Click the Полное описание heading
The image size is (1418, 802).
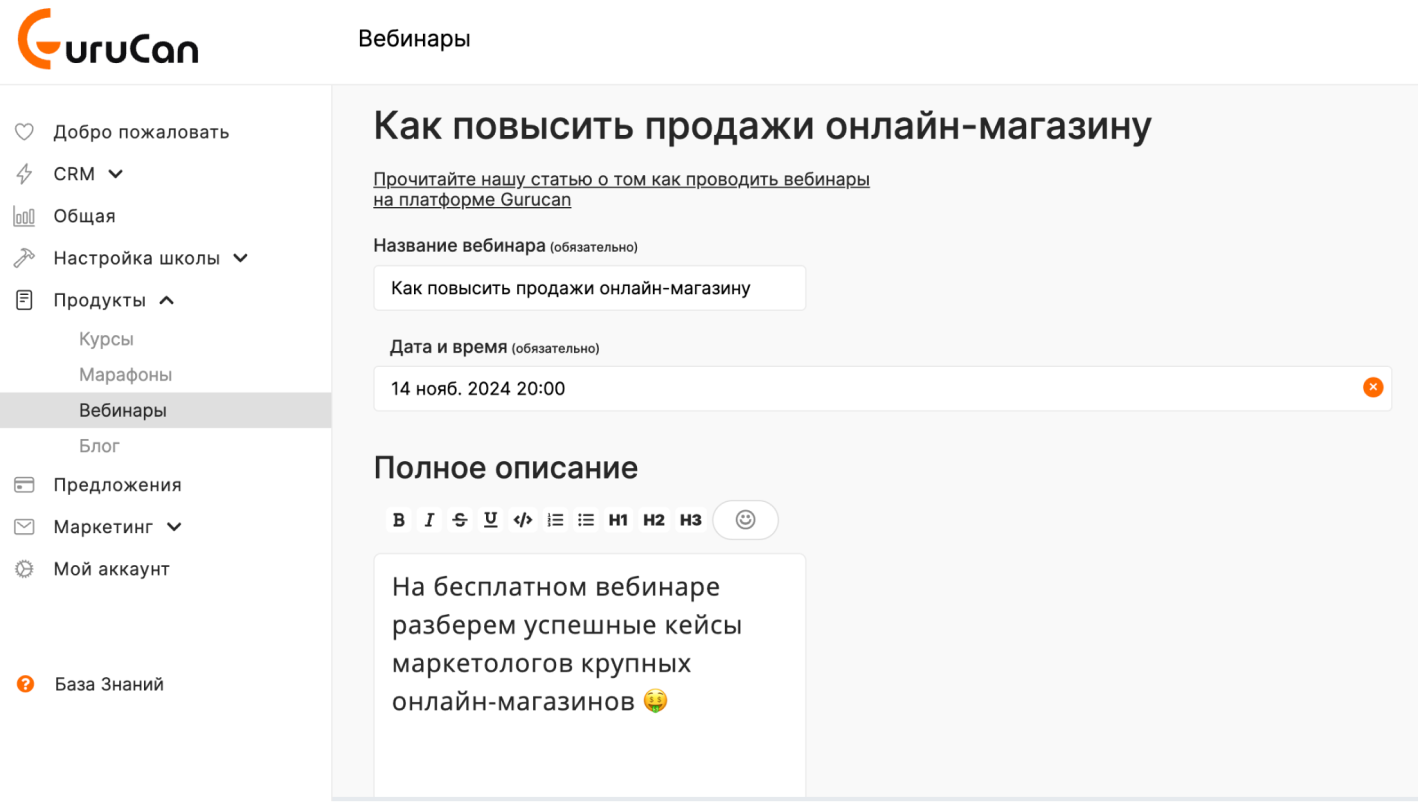tap(505, 468)
